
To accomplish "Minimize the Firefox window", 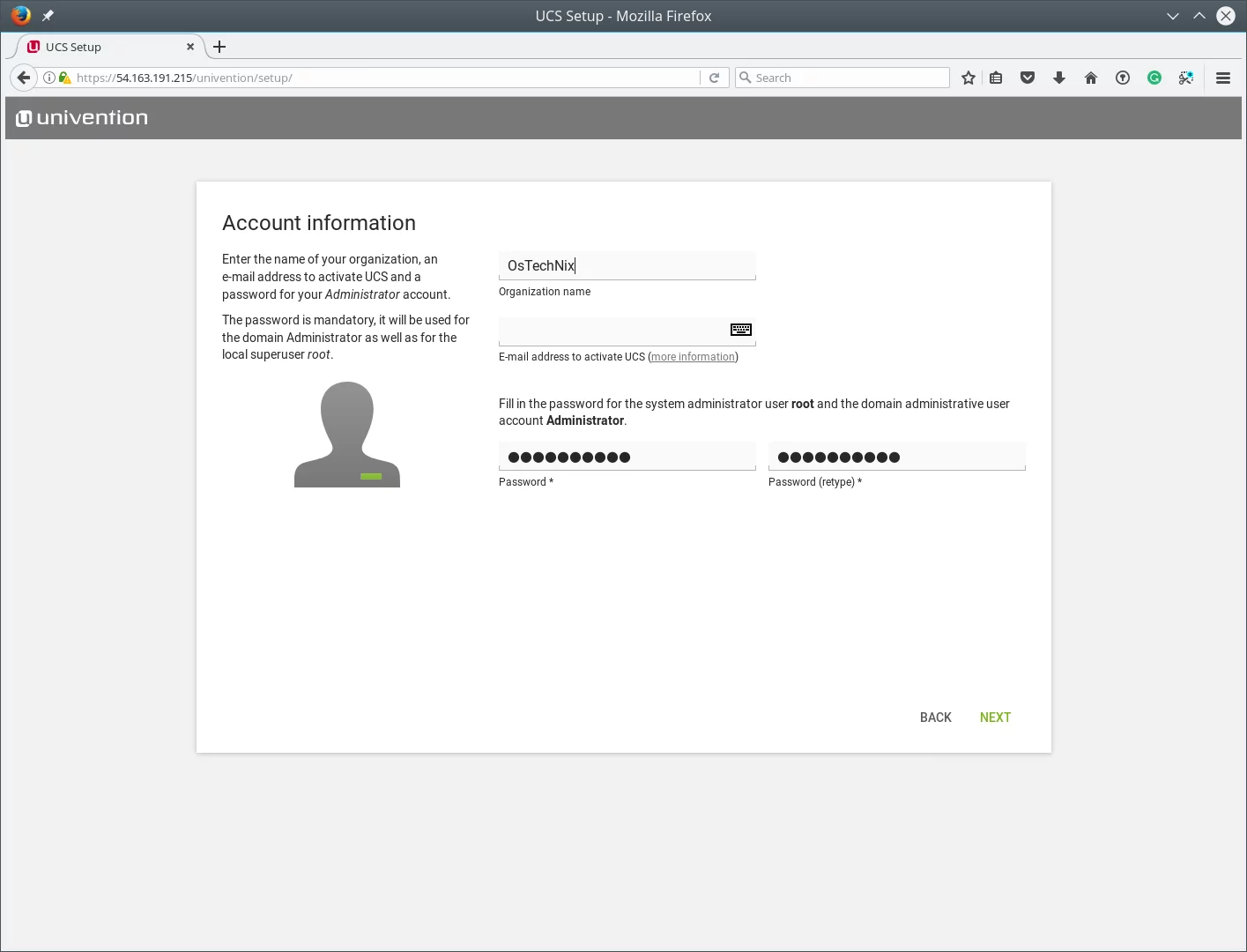I will pyautogui.click(x=1173, y=16).
